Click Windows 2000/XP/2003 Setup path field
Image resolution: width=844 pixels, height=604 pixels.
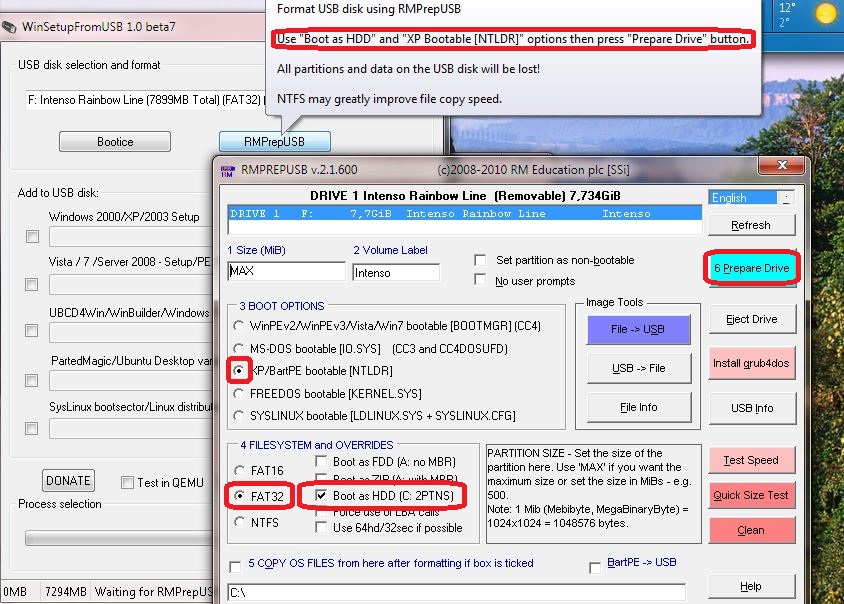click(131, 236)
